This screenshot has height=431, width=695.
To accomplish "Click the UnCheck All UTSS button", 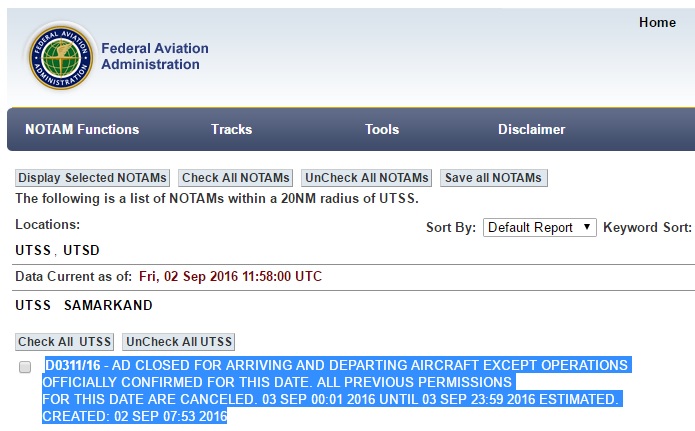I will 180,342.
